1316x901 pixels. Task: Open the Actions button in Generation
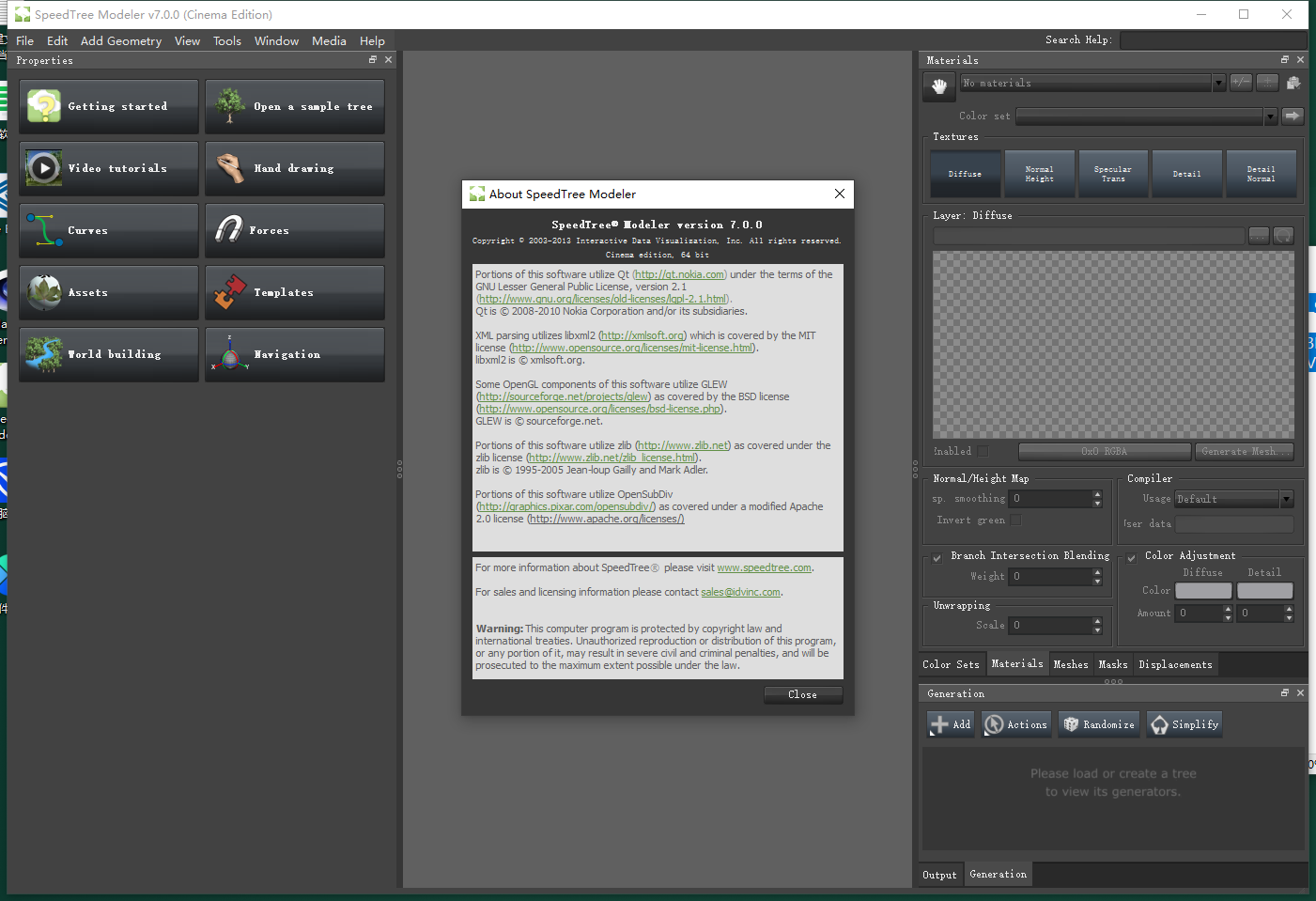pyautogui.click(x=1015, y=724)
